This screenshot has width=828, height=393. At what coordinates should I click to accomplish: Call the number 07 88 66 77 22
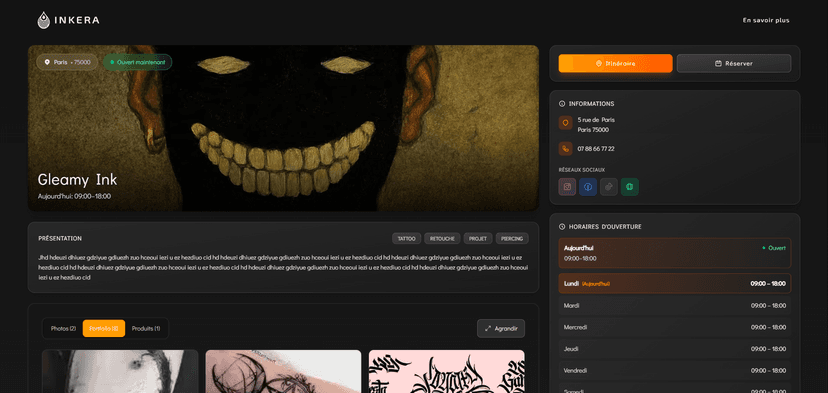click(596, 149)
